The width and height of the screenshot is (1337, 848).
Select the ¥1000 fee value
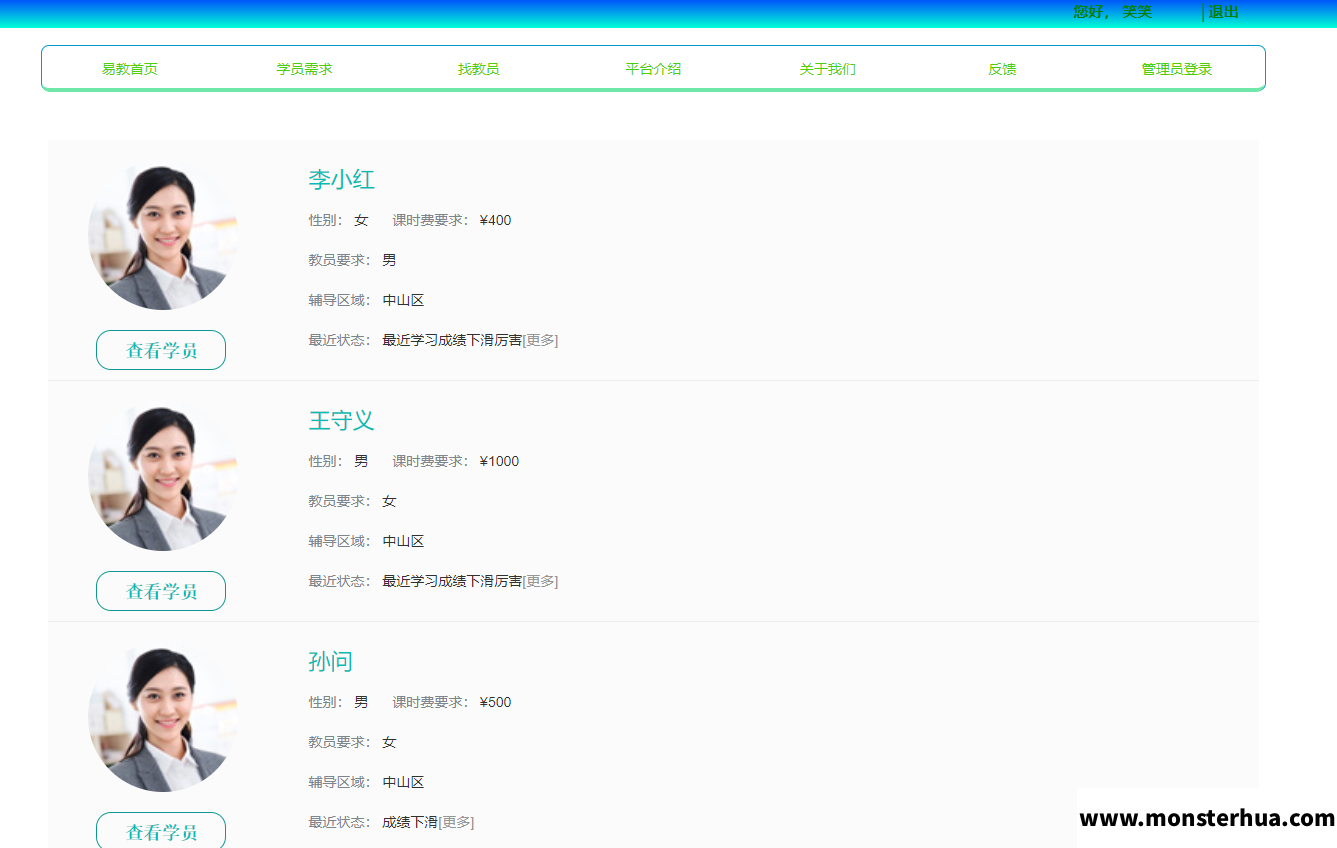click(499, 461)
